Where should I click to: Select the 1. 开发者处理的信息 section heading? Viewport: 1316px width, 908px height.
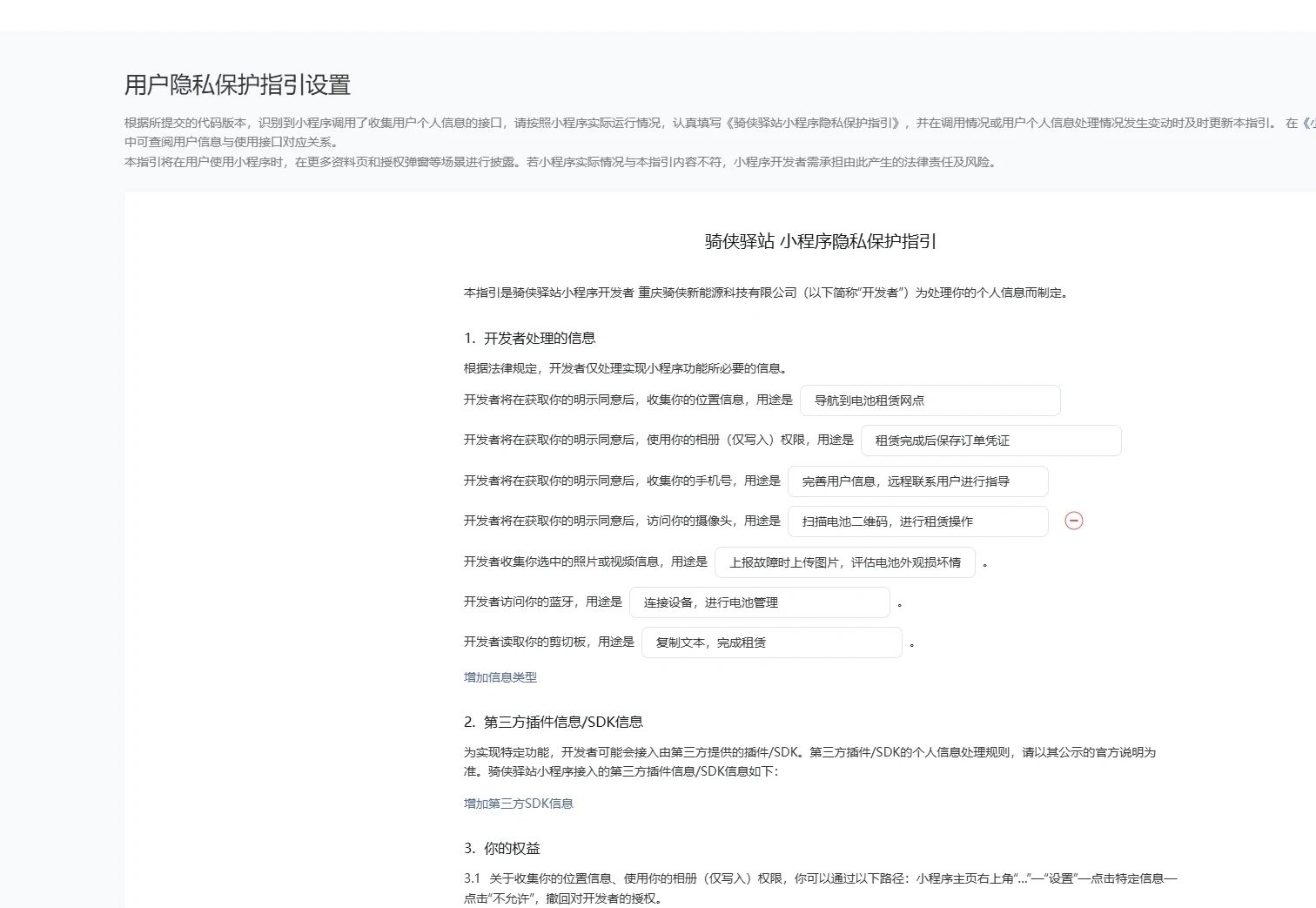(530, 338)
